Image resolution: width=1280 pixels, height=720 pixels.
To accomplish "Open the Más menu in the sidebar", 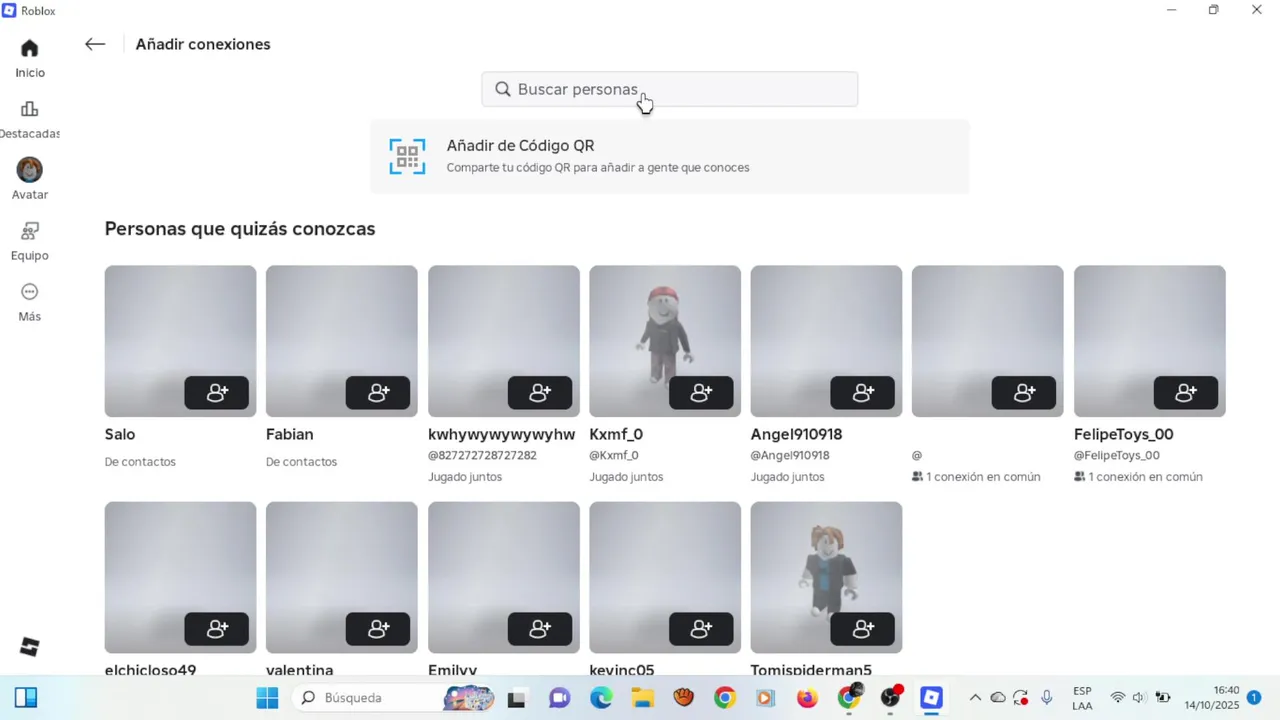I will 30,302.
